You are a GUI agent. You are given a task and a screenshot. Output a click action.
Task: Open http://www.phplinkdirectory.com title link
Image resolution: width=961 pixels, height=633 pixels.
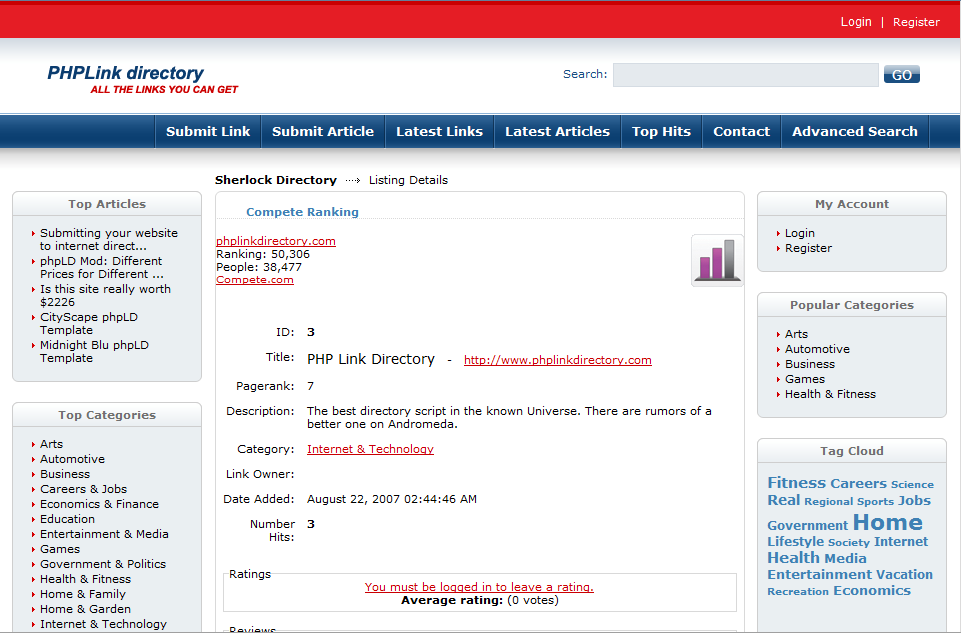557,360
